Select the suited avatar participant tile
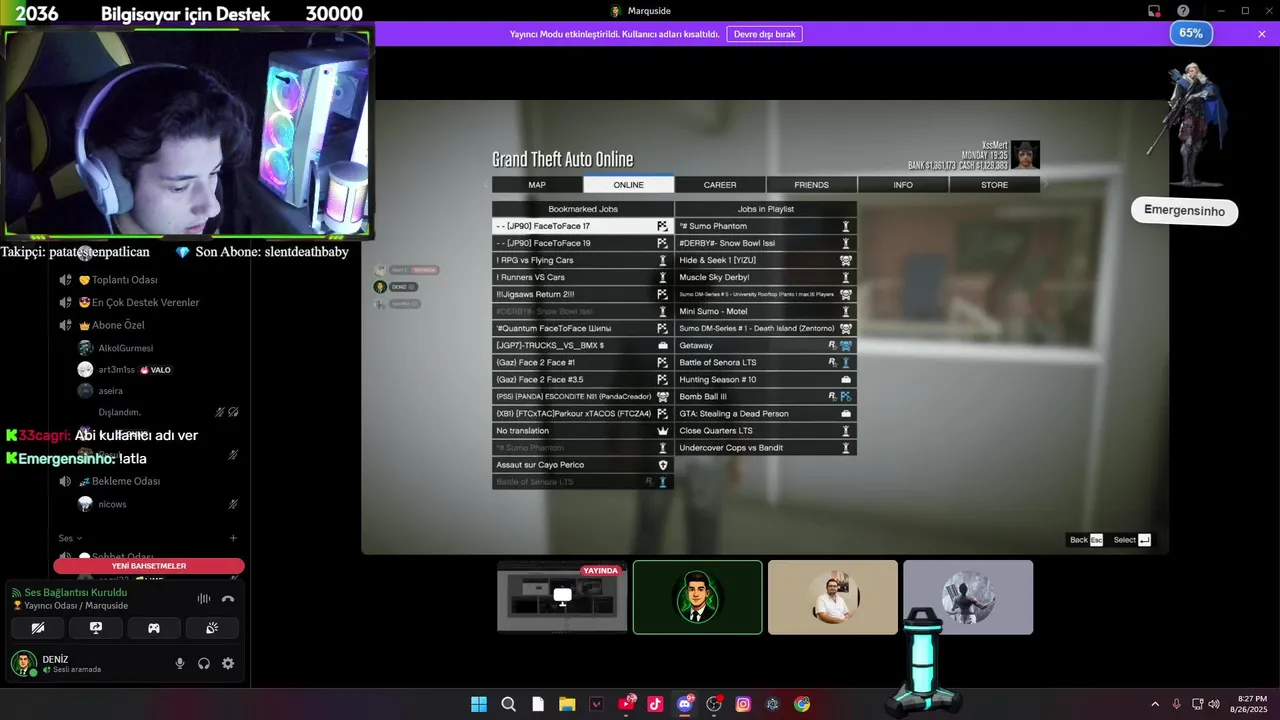 (697, 597)
